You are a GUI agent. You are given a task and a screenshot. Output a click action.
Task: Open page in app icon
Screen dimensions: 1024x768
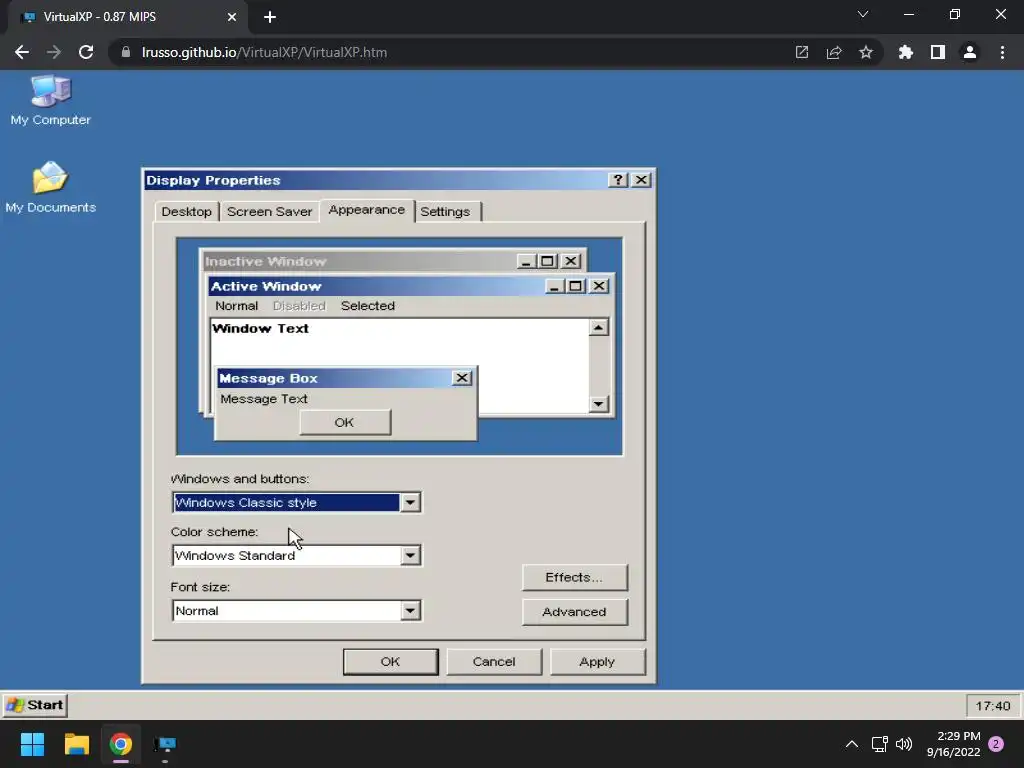(x=801, y=52)
